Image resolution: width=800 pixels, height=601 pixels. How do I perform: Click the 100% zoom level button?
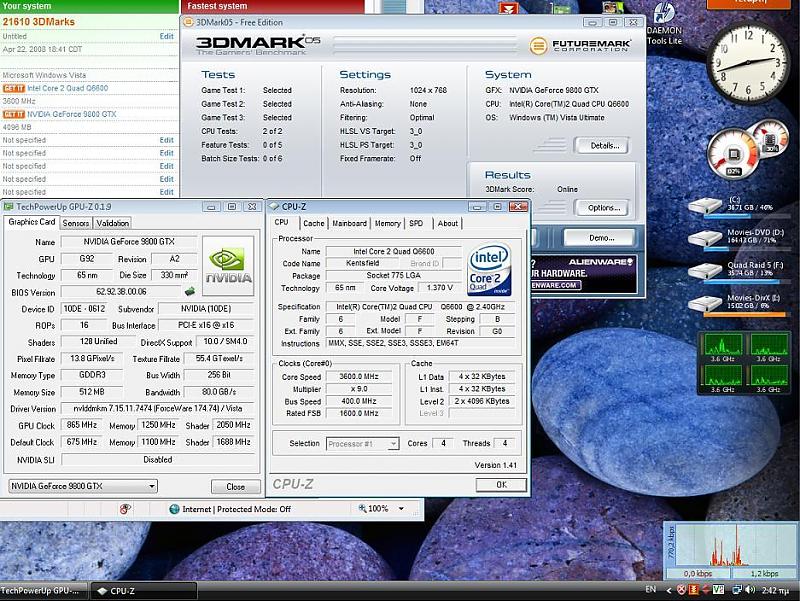(x=373, y=509)
